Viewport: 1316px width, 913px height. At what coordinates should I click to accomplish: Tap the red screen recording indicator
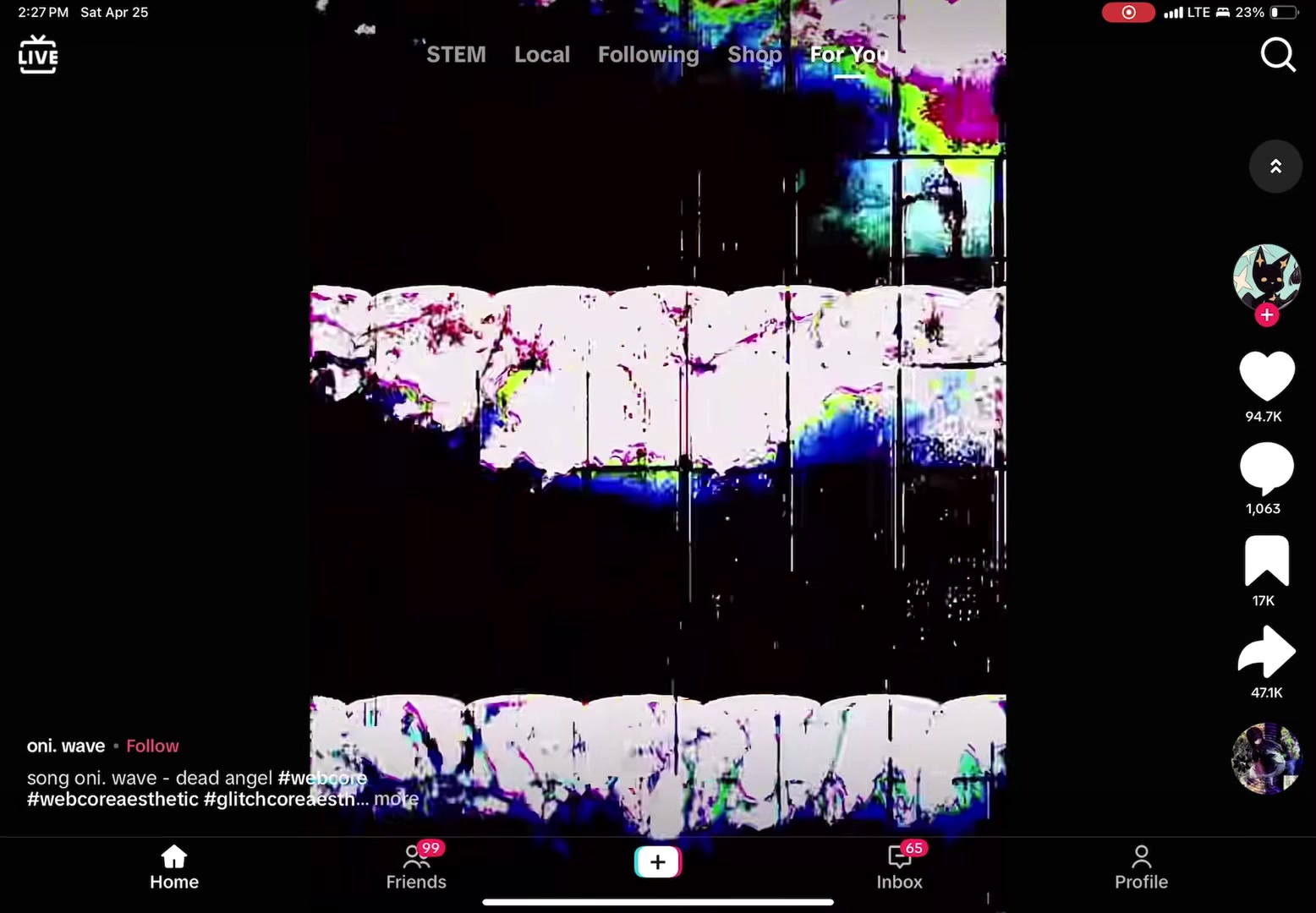pos(1128,13)
